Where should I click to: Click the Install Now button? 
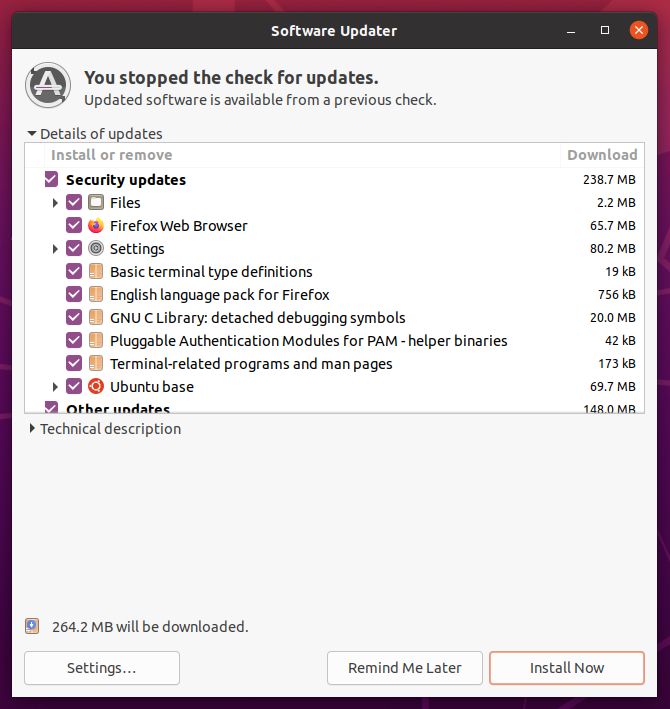tap(566, 668)
